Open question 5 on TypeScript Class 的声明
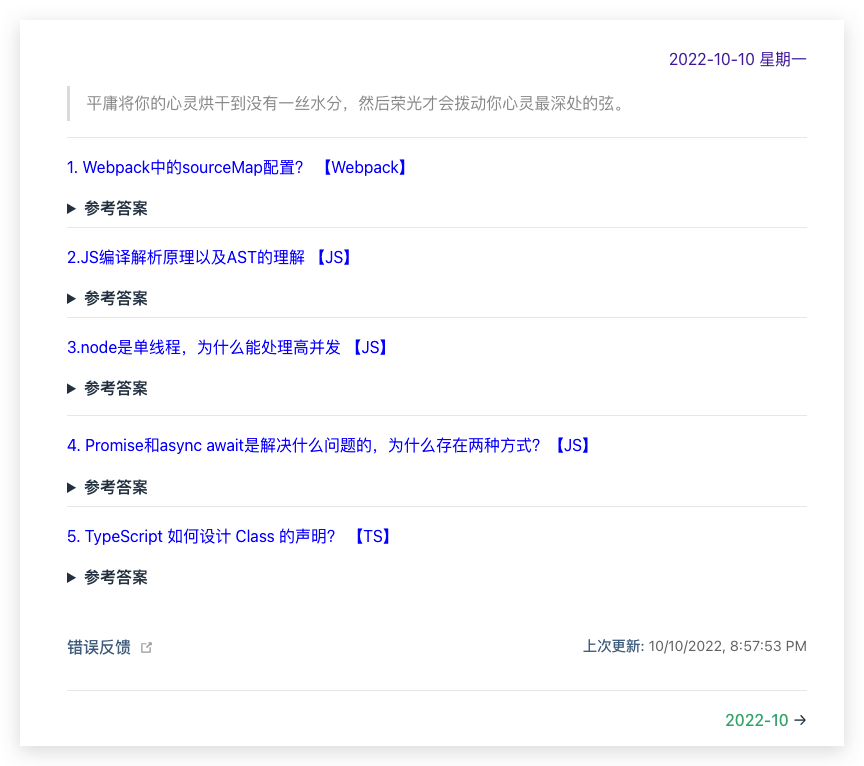The height and width of the screenshot is (766, 864). coord(201,536)
